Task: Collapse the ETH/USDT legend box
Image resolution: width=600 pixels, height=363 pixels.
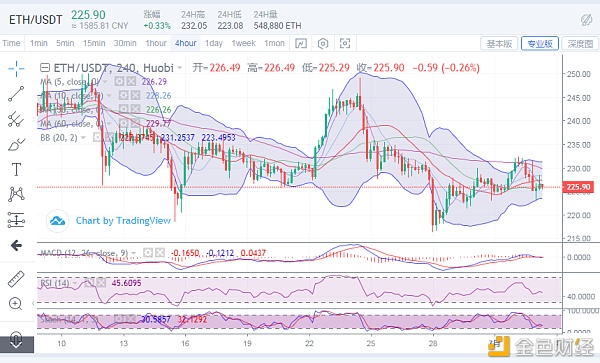Action: (45, 68)
